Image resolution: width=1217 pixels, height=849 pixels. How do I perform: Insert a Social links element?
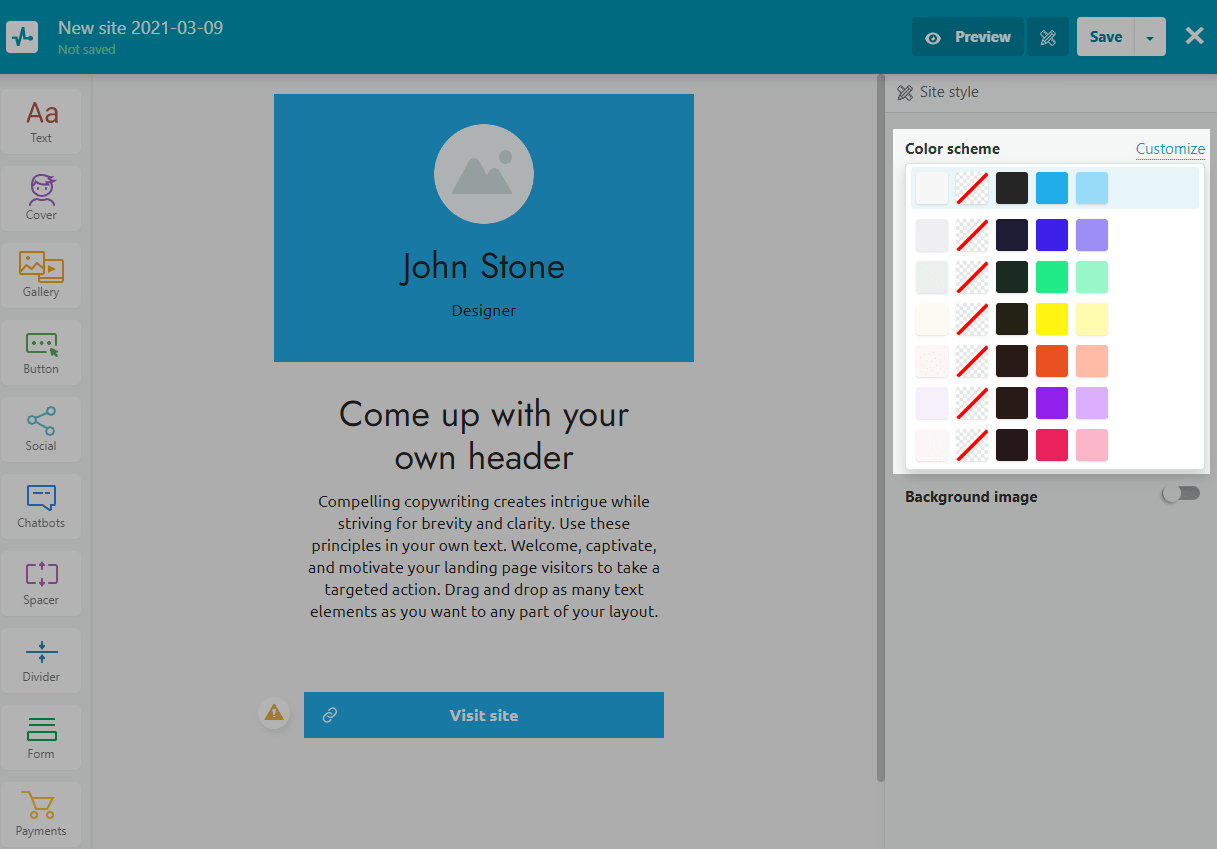(41, 429)
